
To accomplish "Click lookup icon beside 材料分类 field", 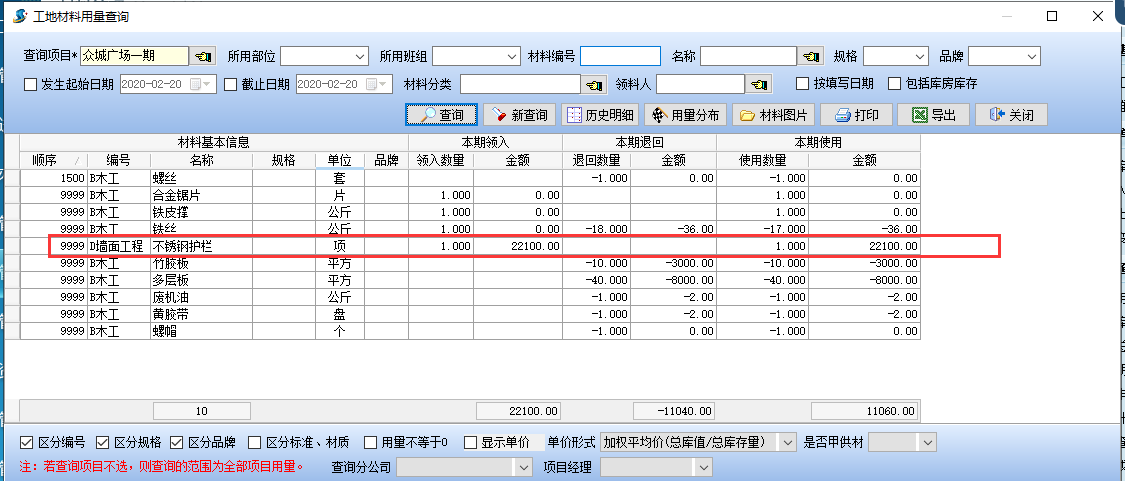I will pyautogui.click(x=595, y=84).
